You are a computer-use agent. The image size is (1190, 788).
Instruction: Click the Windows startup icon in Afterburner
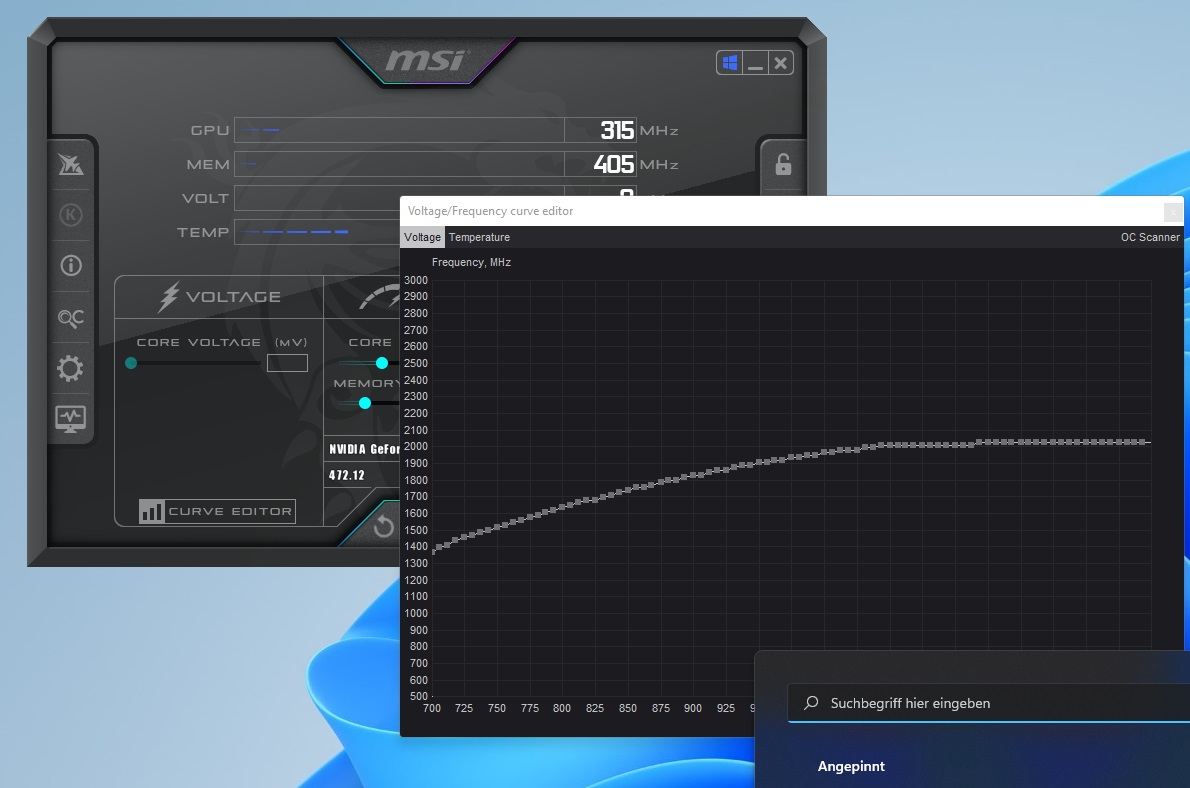730,63
